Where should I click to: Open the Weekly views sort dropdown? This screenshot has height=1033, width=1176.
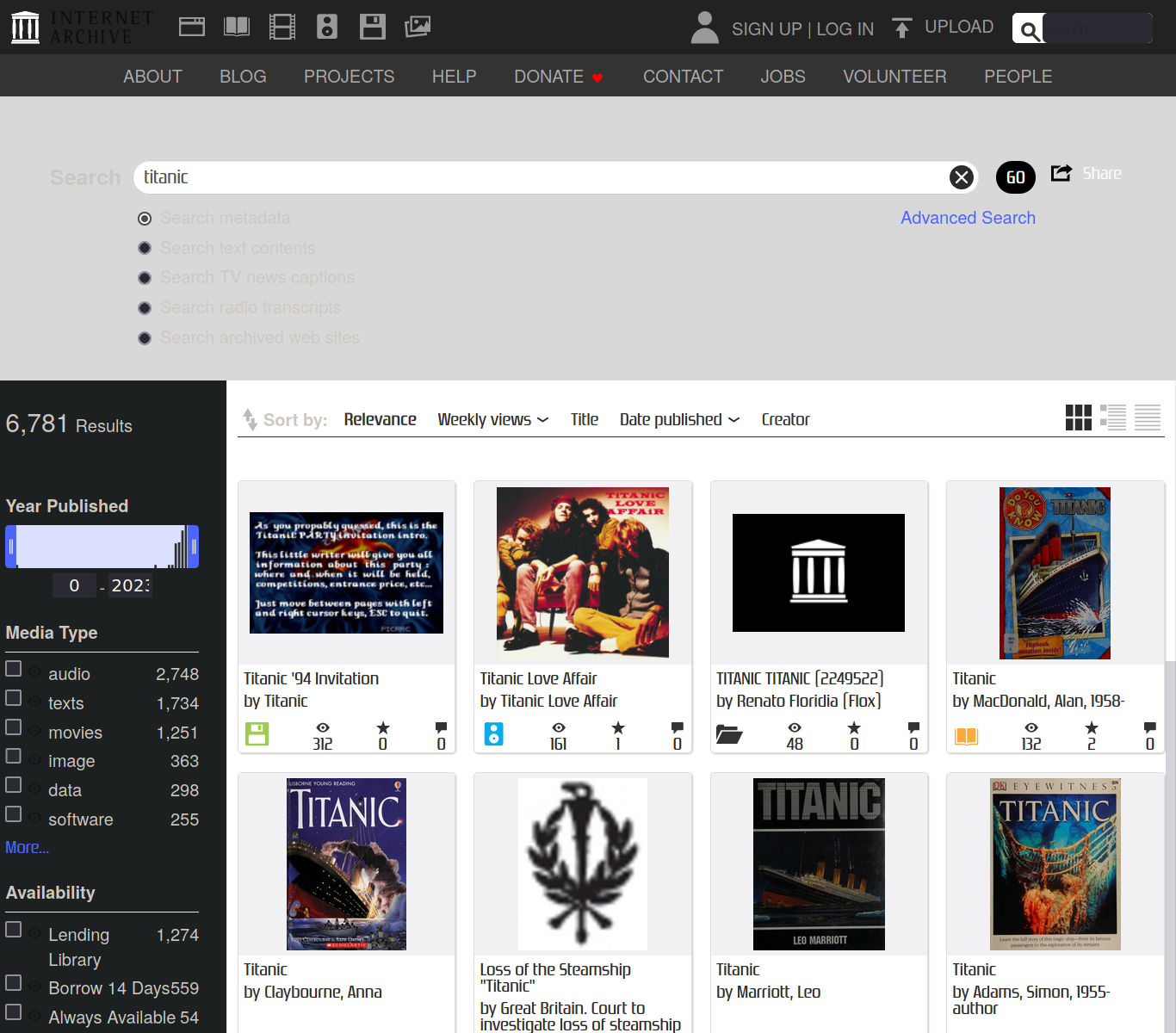click(492, 419)
